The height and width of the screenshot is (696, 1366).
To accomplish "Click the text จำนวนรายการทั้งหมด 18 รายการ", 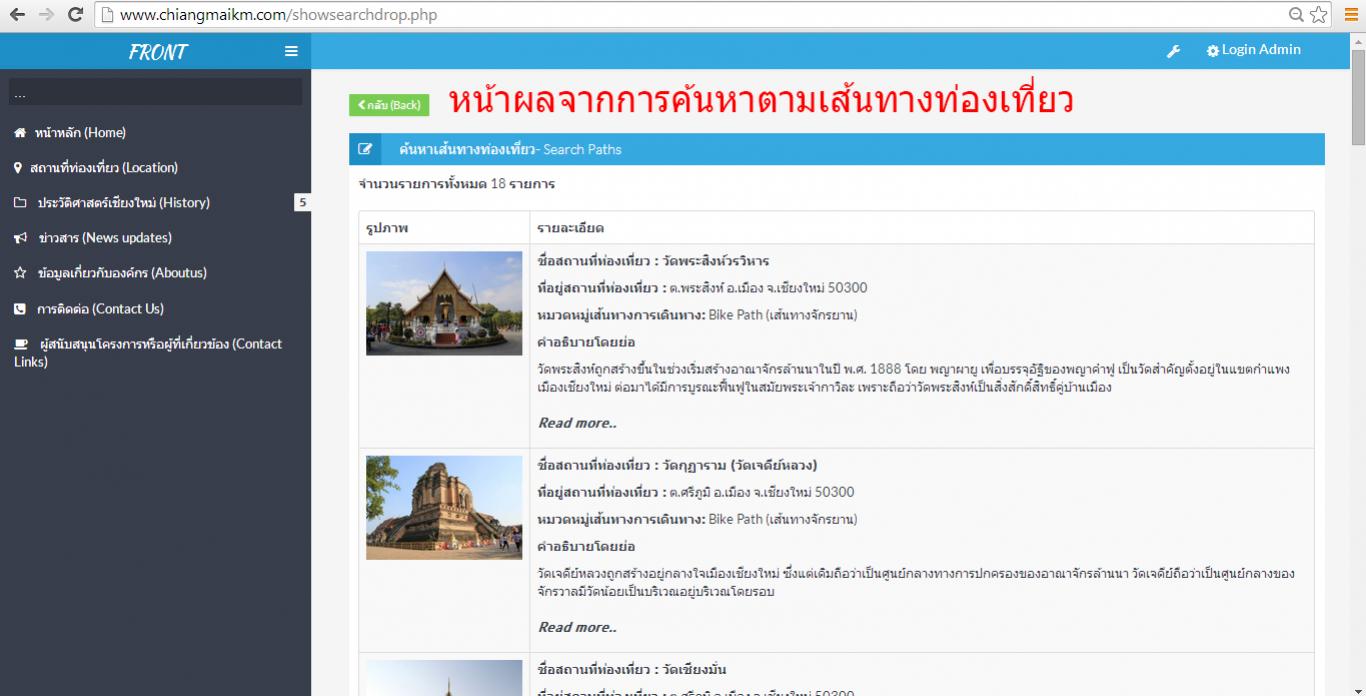I will coord(457,184).
